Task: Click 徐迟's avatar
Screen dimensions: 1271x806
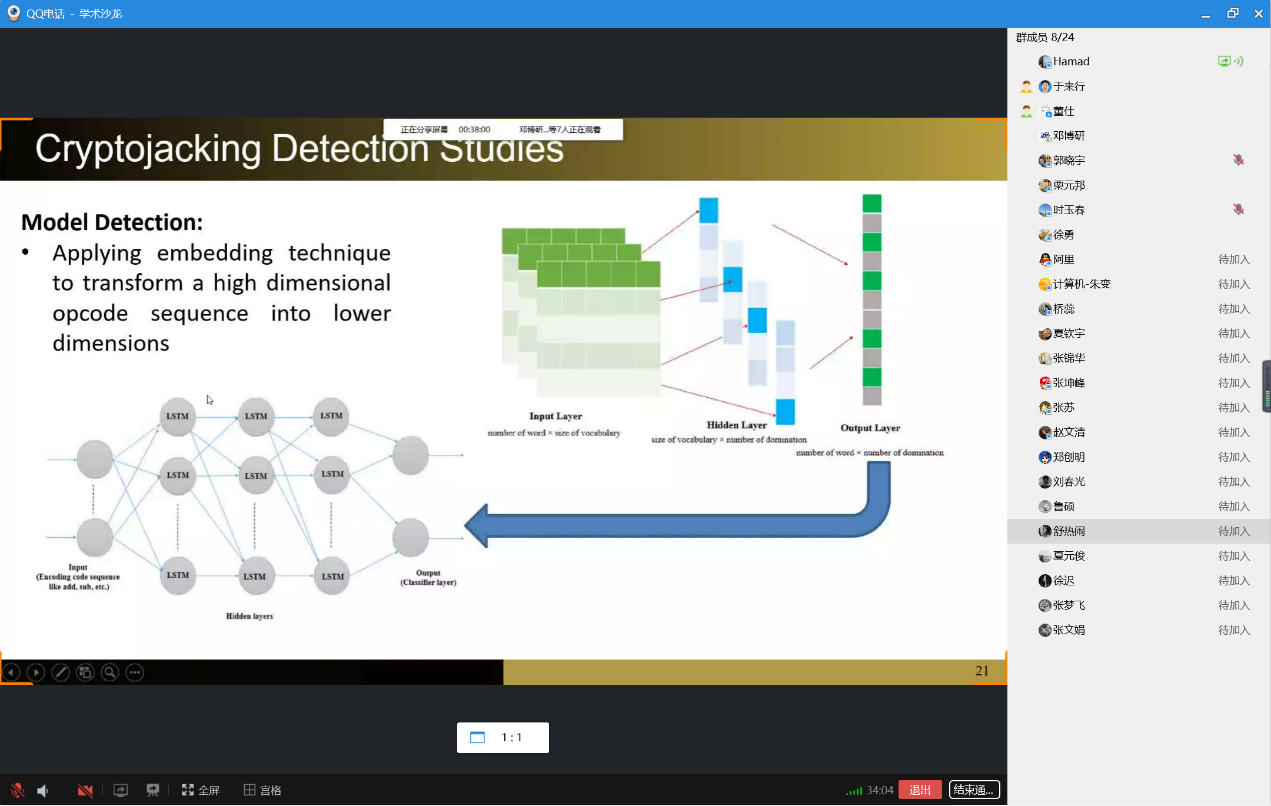Action: click(x=1045, y=580)
